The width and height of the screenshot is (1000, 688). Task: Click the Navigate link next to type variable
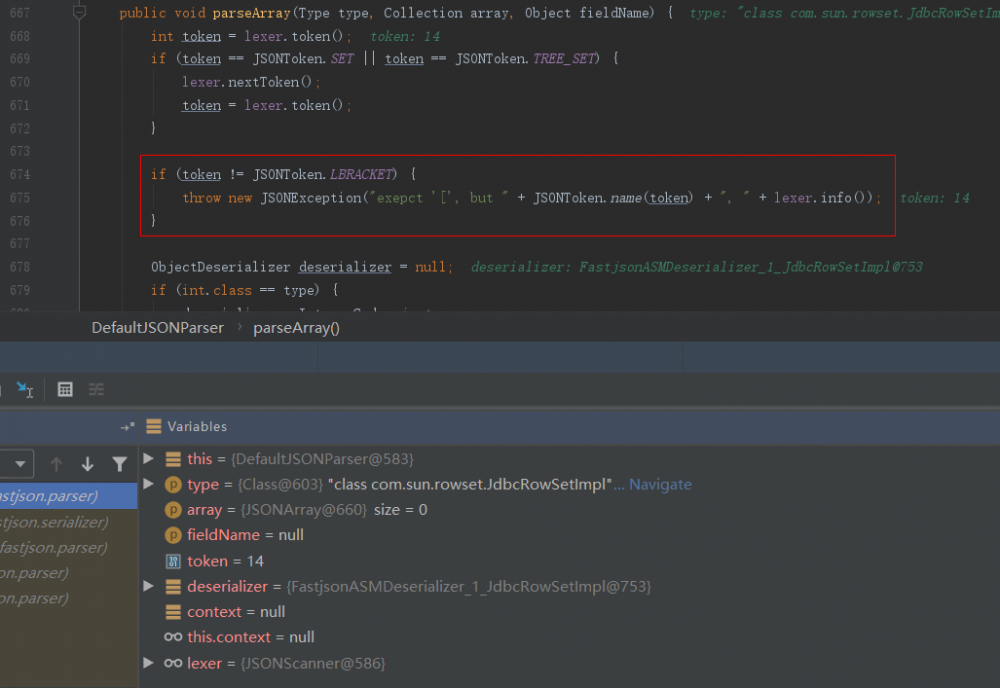[662, 484]
